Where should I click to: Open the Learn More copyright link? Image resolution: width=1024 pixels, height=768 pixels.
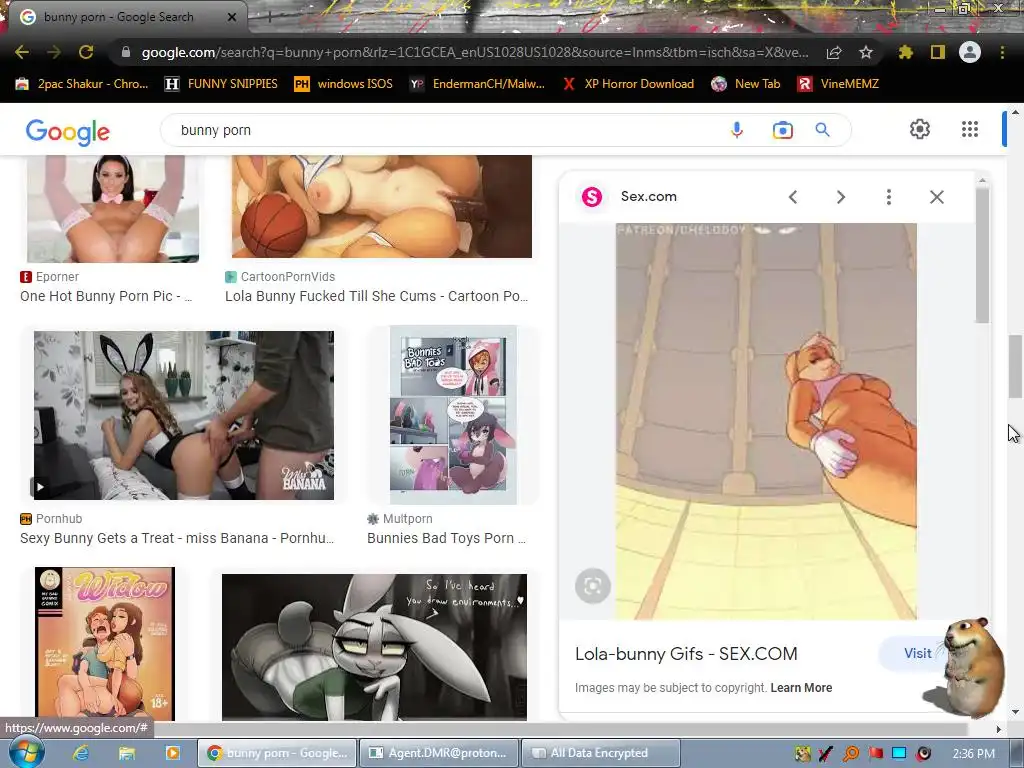[x=801, y=688]
